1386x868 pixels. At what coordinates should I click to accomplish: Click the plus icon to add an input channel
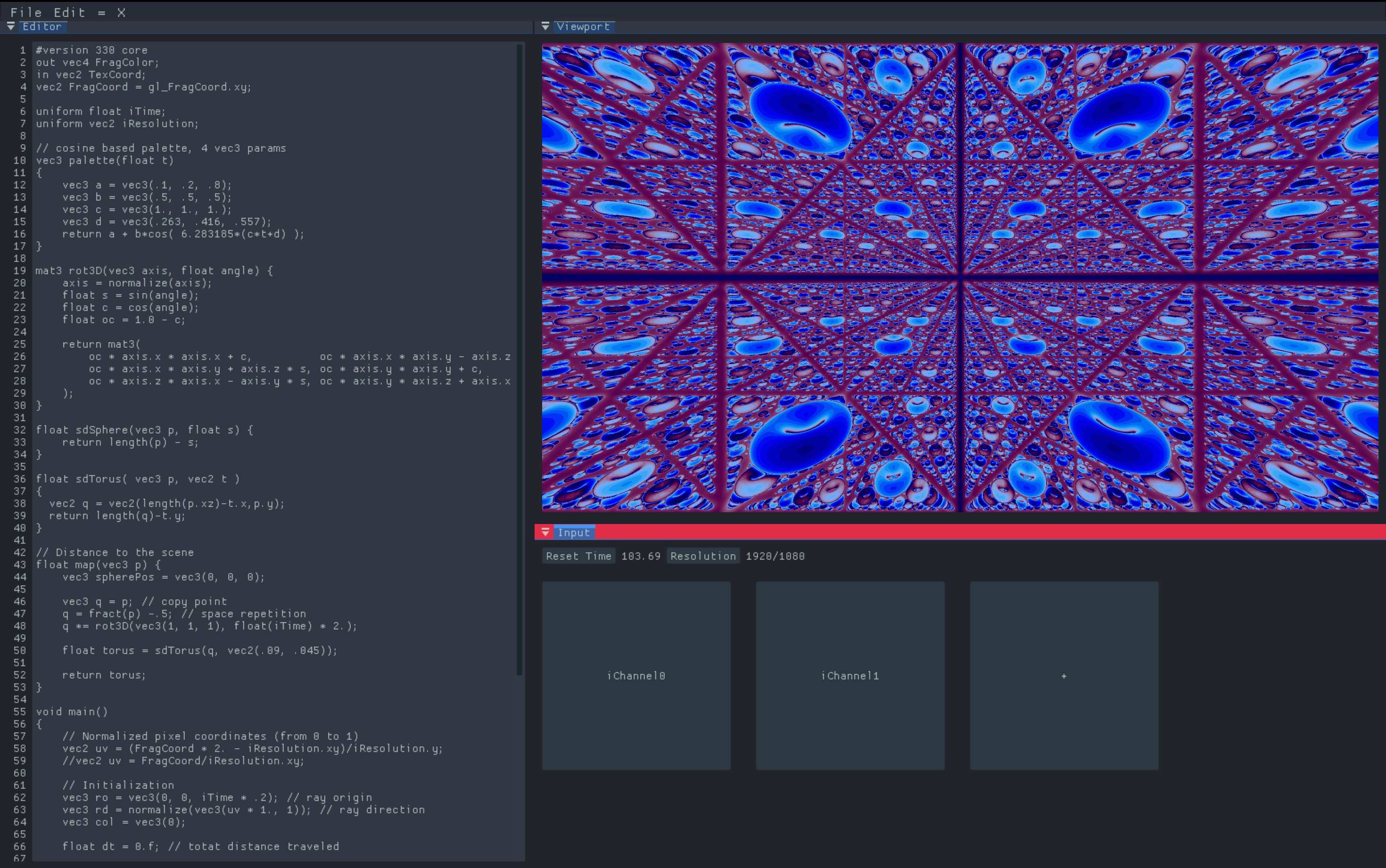click(x=1064, y=676)
